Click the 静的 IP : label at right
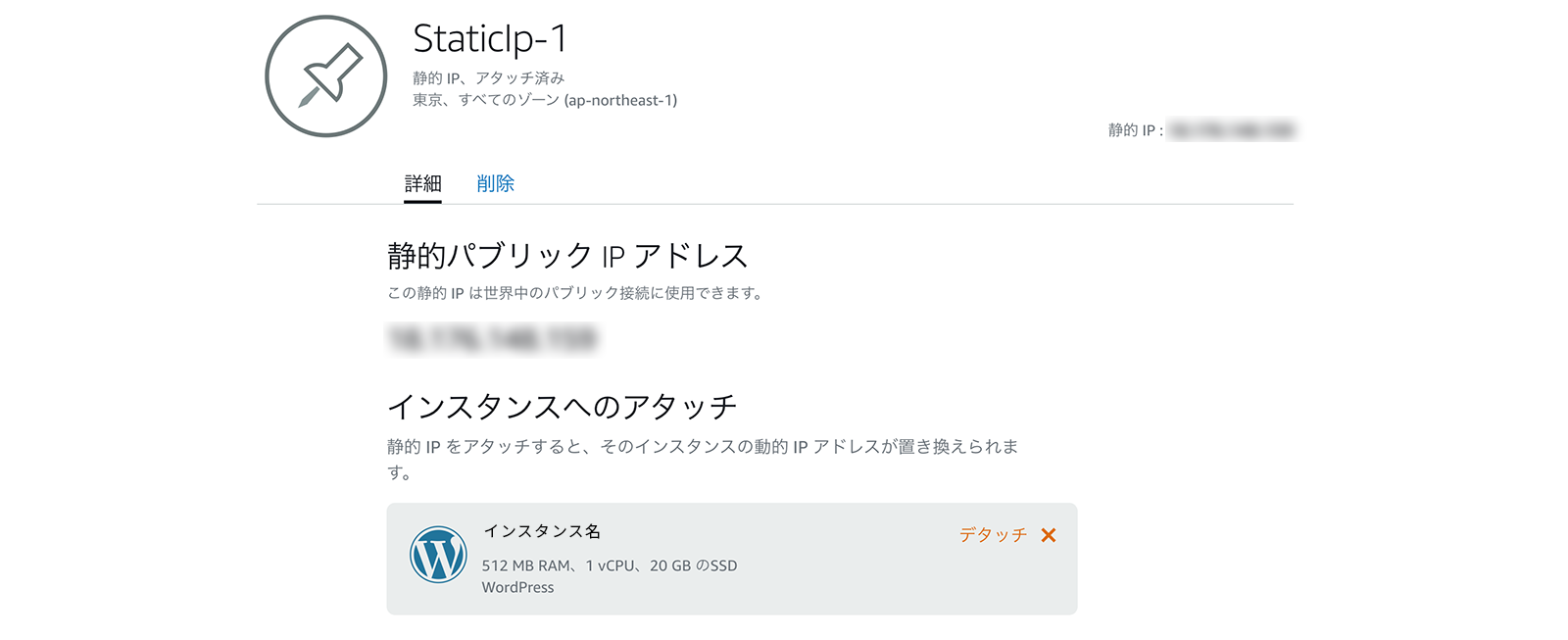Viewport: 1568px width, 640px height. point(1136,130)
